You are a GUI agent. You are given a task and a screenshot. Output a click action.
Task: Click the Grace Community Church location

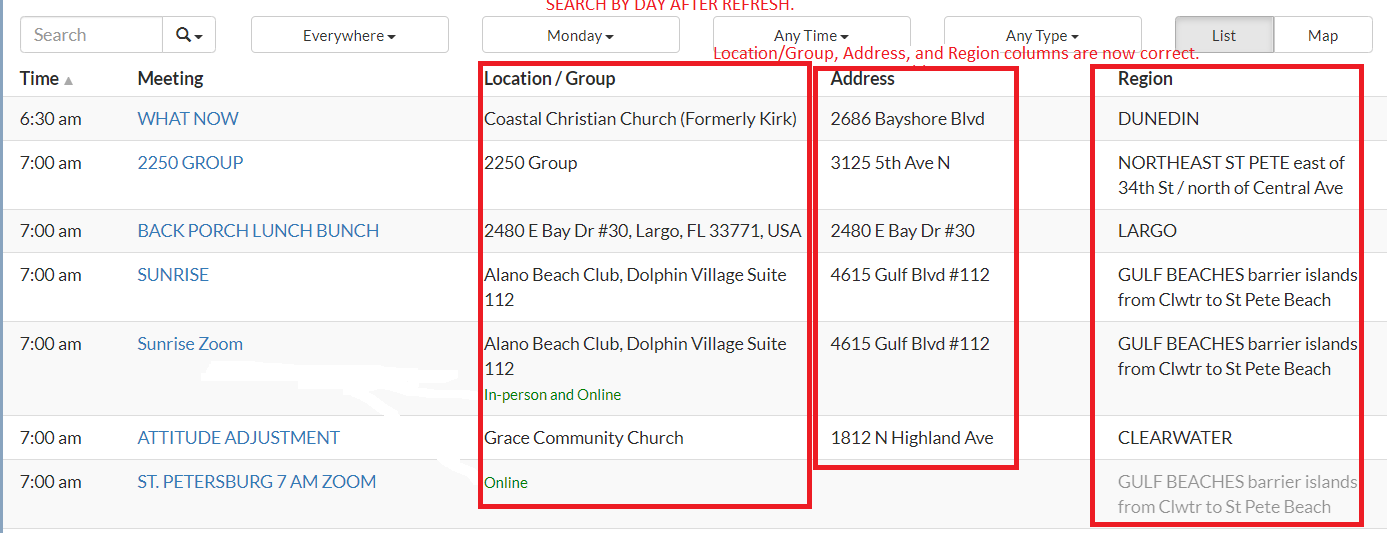(584, 438)
